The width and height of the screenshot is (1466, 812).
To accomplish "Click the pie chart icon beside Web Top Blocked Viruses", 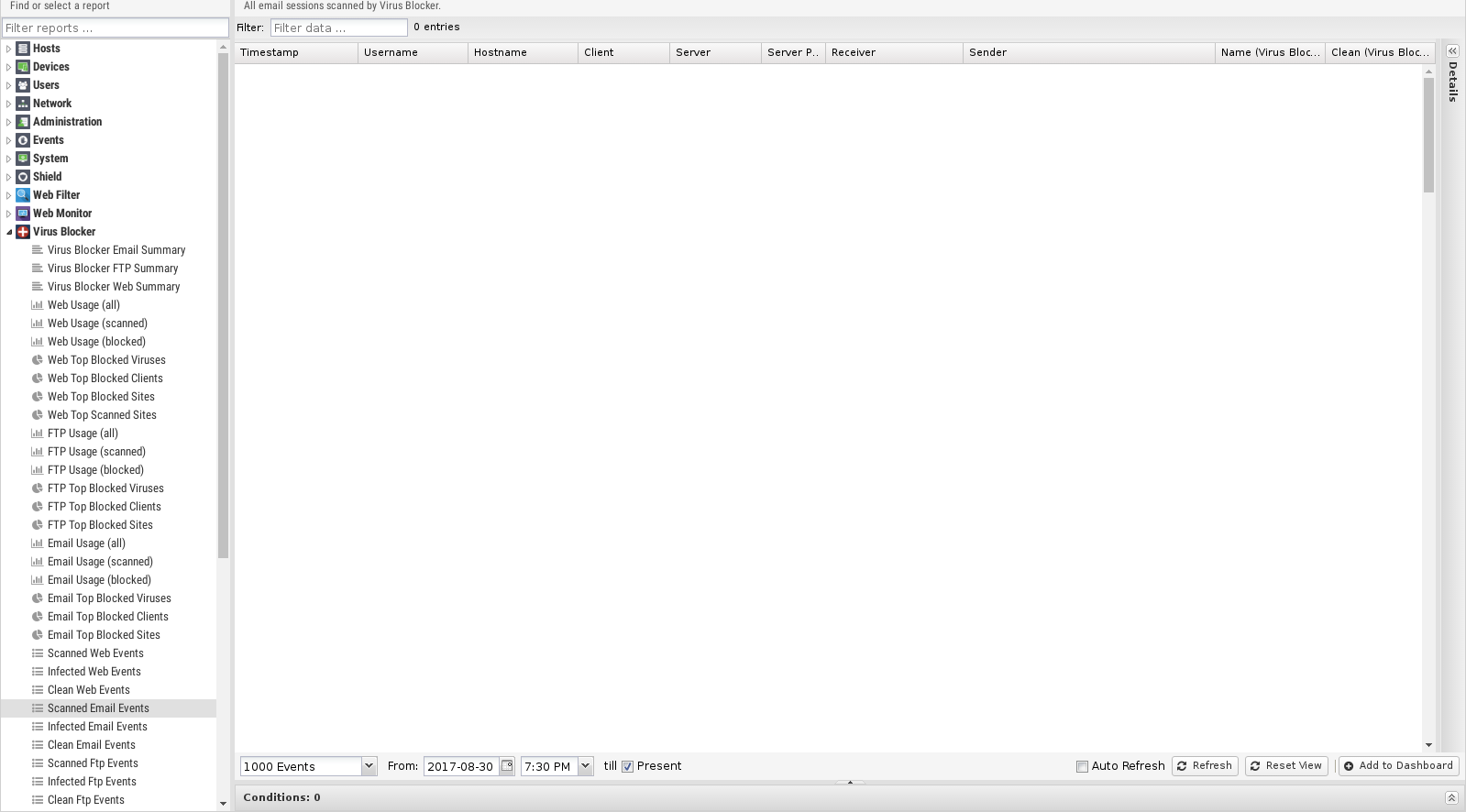I will [38, 360].
